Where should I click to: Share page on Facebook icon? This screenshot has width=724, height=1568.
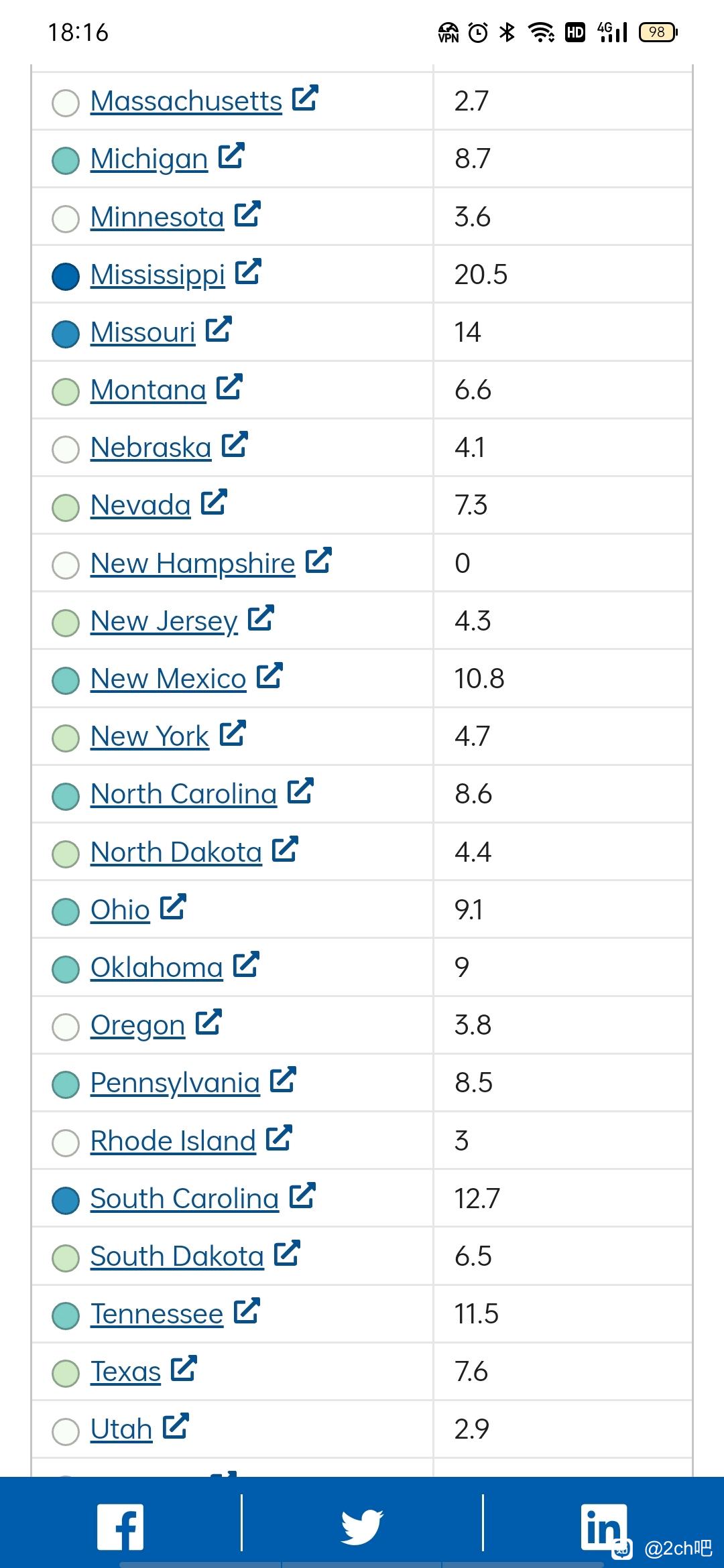(x=121, y=1527)
